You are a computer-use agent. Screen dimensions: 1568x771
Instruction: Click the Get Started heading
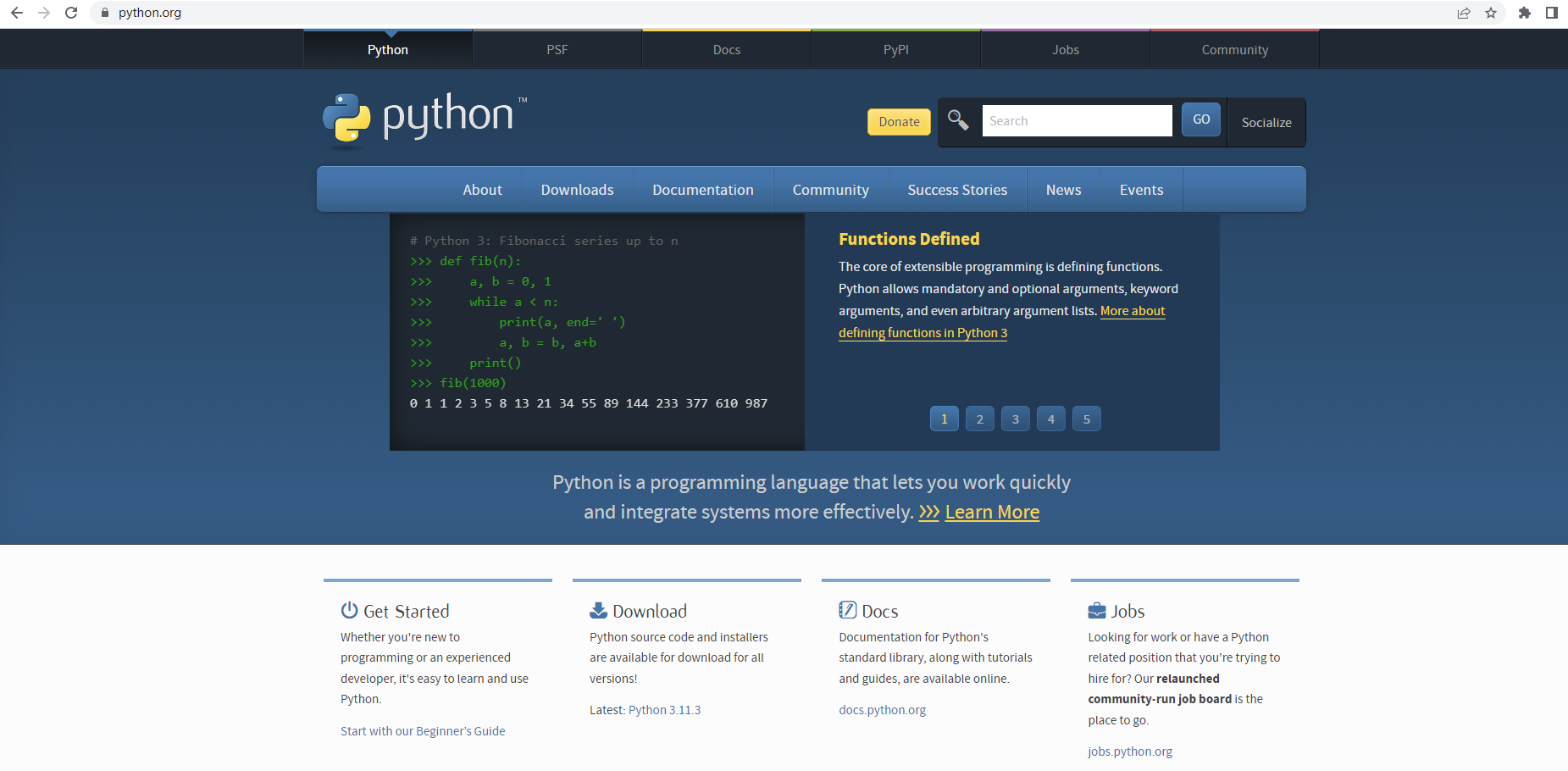pos(407,611)
